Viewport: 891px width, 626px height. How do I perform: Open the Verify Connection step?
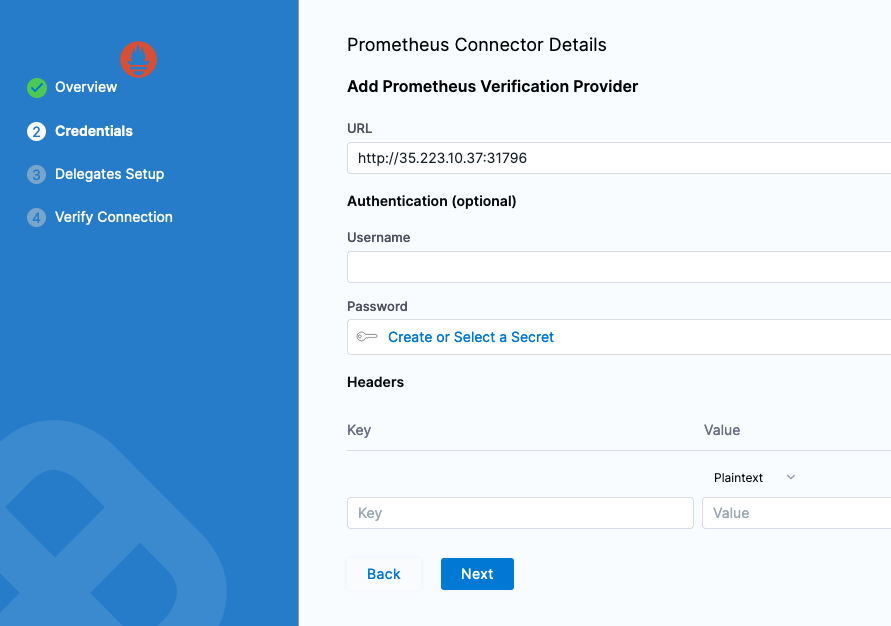pos(114,217)
